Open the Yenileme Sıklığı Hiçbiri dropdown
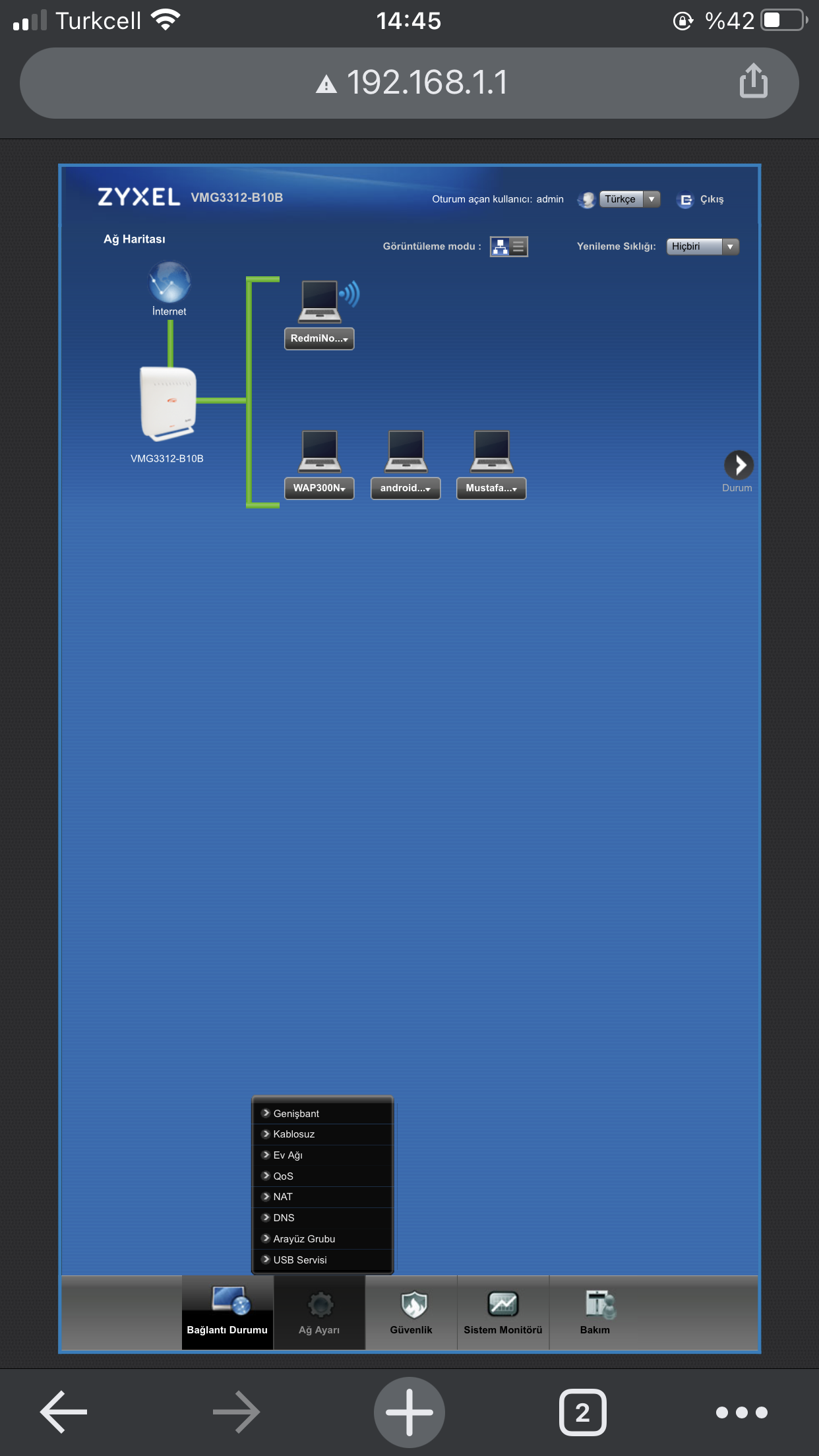 click(702, 247)
